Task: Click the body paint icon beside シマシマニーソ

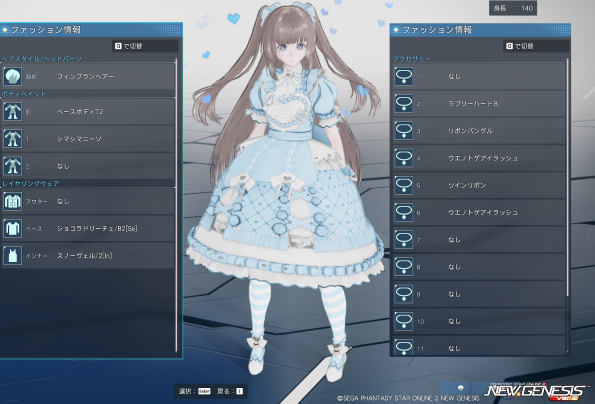Action: point(13,139)
